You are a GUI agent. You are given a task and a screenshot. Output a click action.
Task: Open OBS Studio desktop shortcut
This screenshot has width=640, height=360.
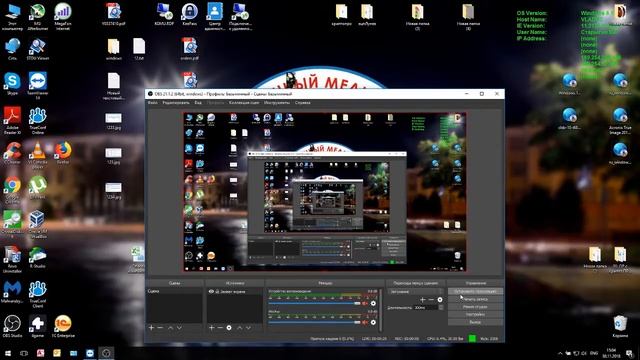[12, 327]
